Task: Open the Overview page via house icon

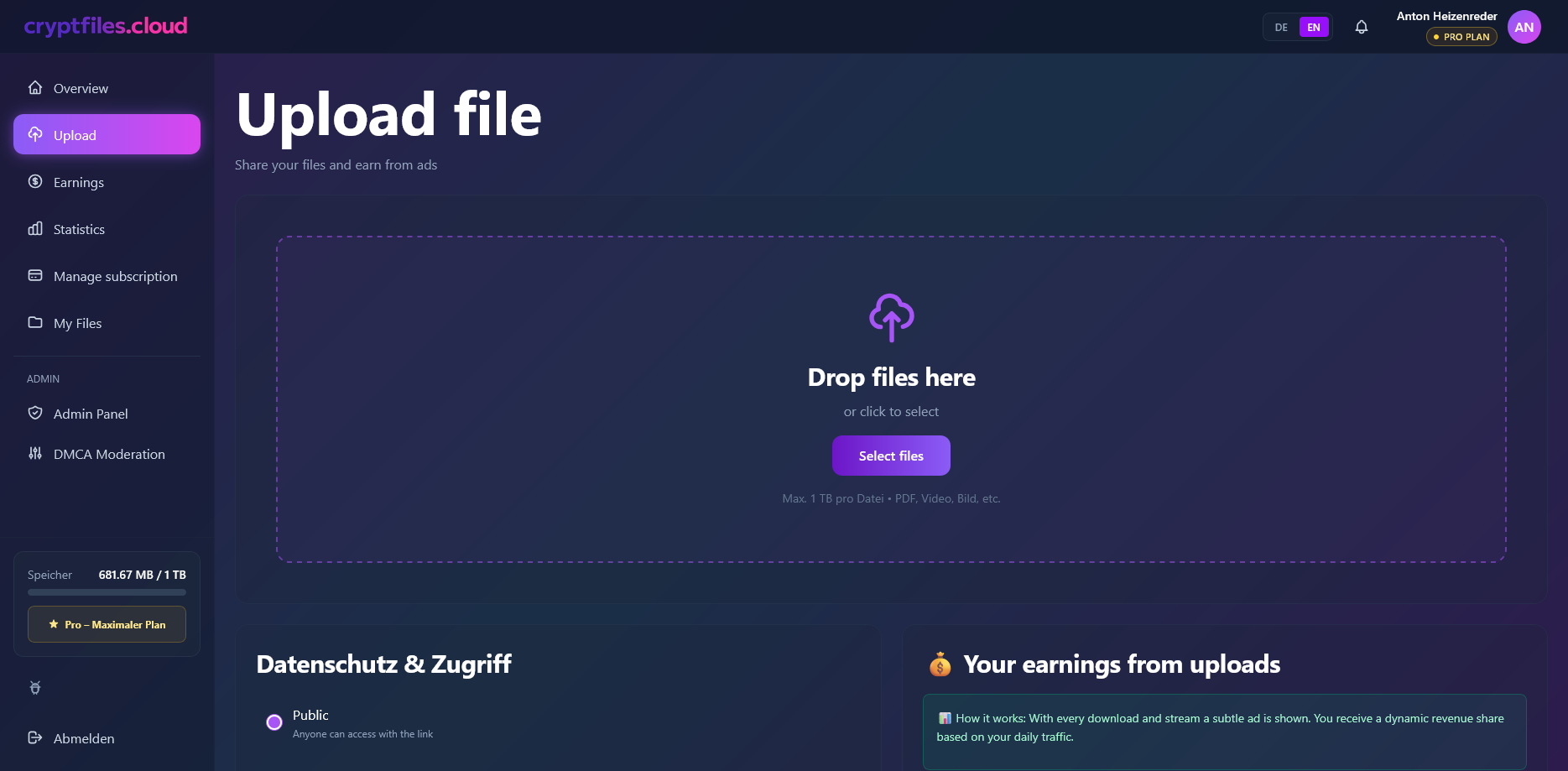Action: (35, 87)
